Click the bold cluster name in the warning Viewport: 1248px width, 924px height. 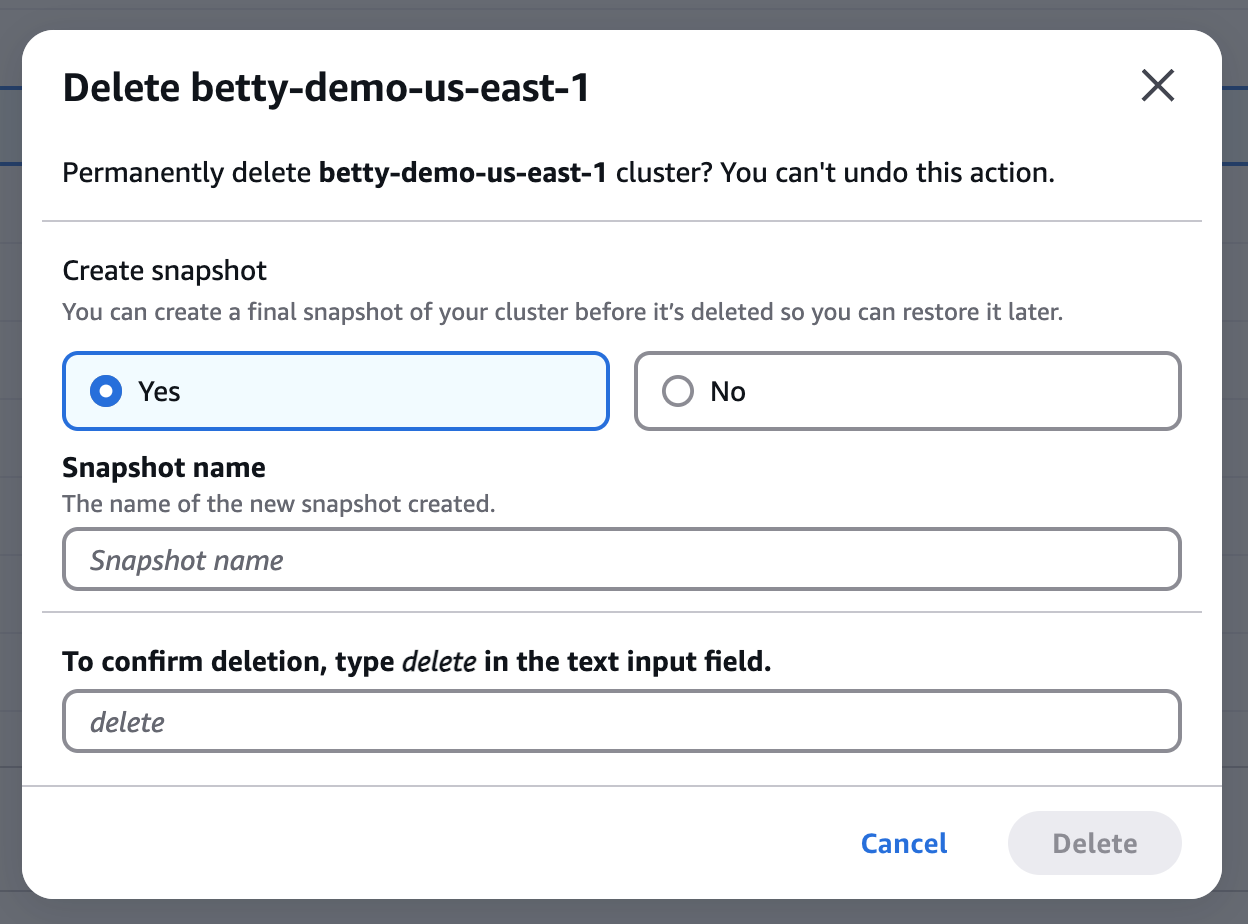click(x=463, y=173)
